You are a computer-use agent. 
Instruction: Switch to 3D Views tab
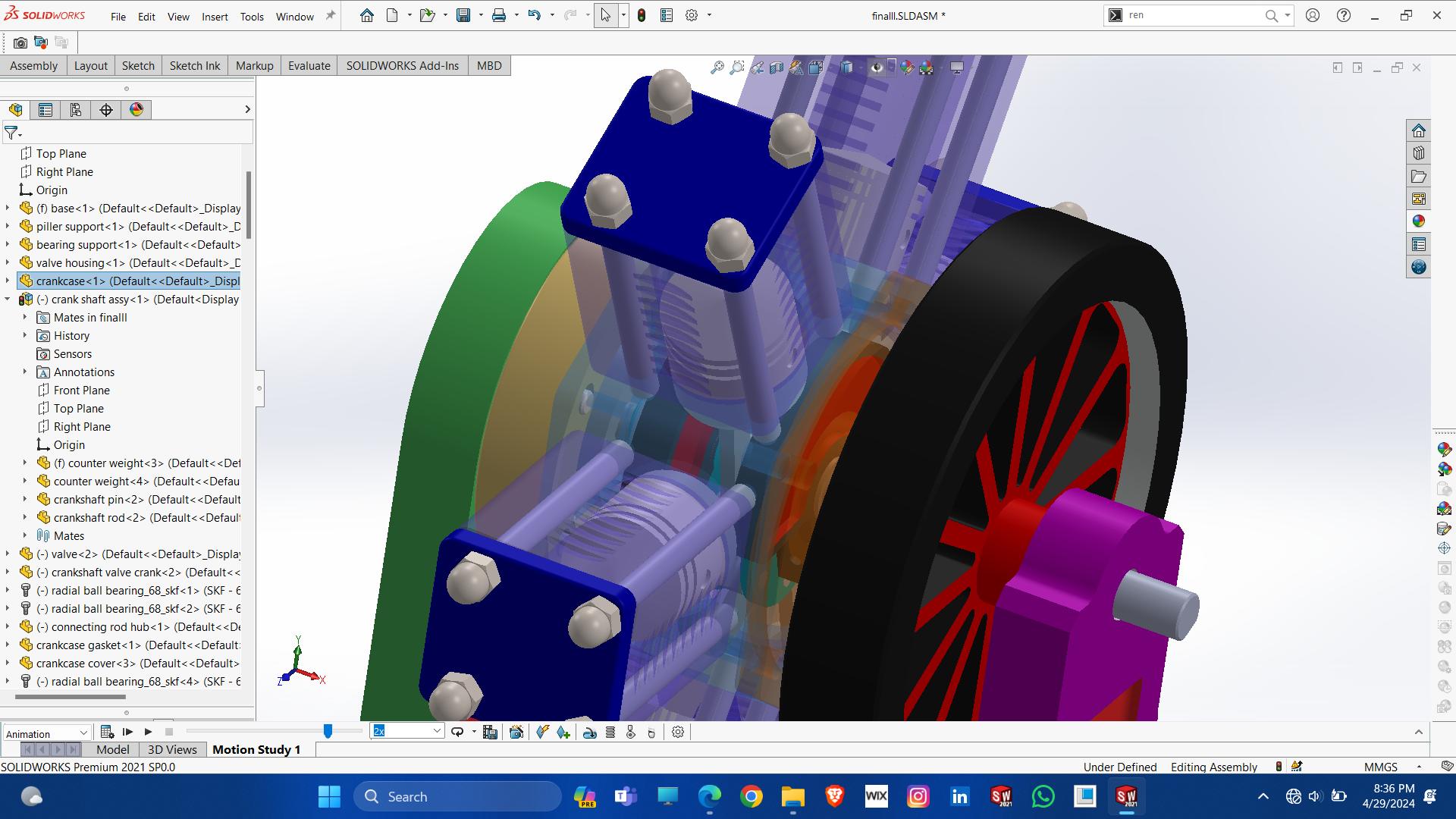pyautogui.click(x=172, y=749)
